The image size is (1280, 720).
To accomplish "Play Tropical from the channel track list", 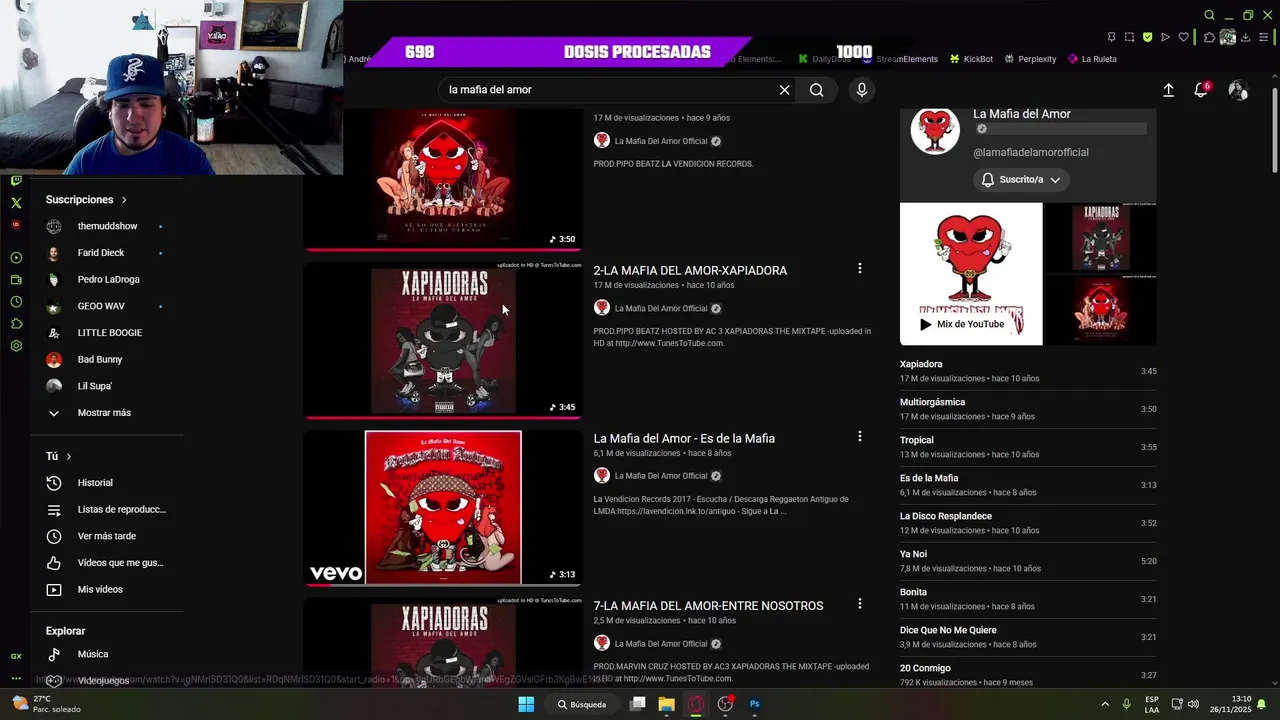I will [1028, 447].
